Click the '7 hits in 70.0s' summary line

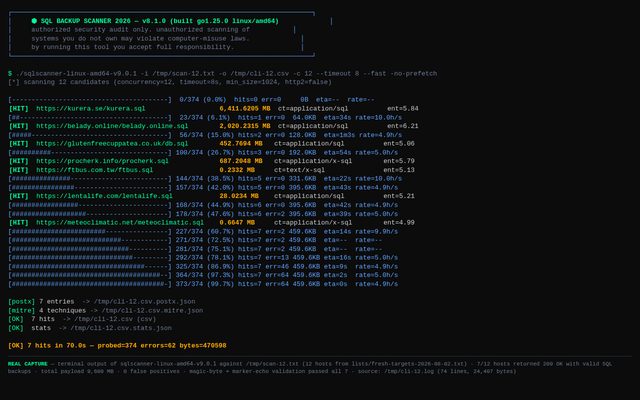pos(117,346)
